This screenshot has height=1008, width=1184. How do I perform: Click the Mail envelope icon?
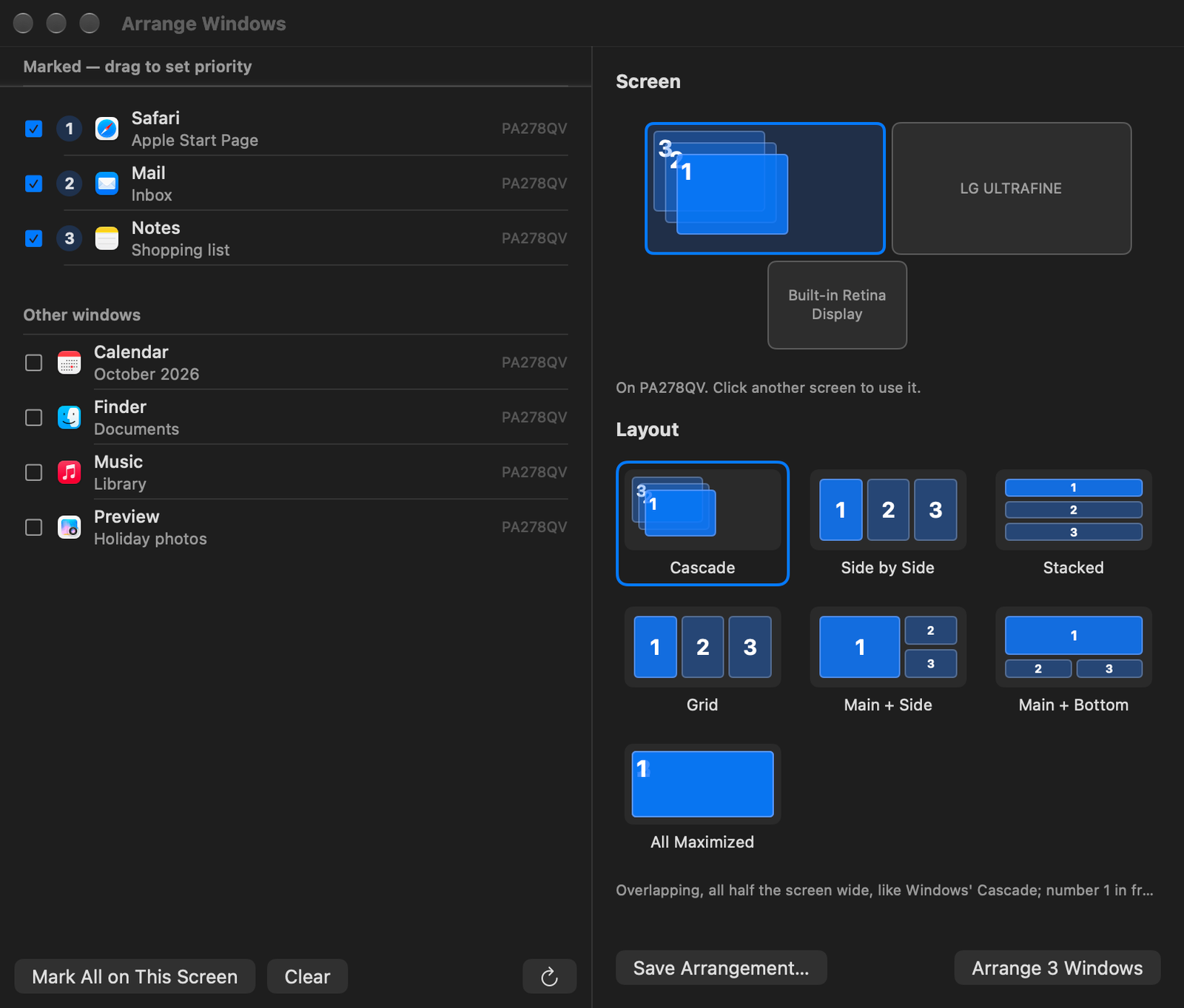click(x=107, y=184)
